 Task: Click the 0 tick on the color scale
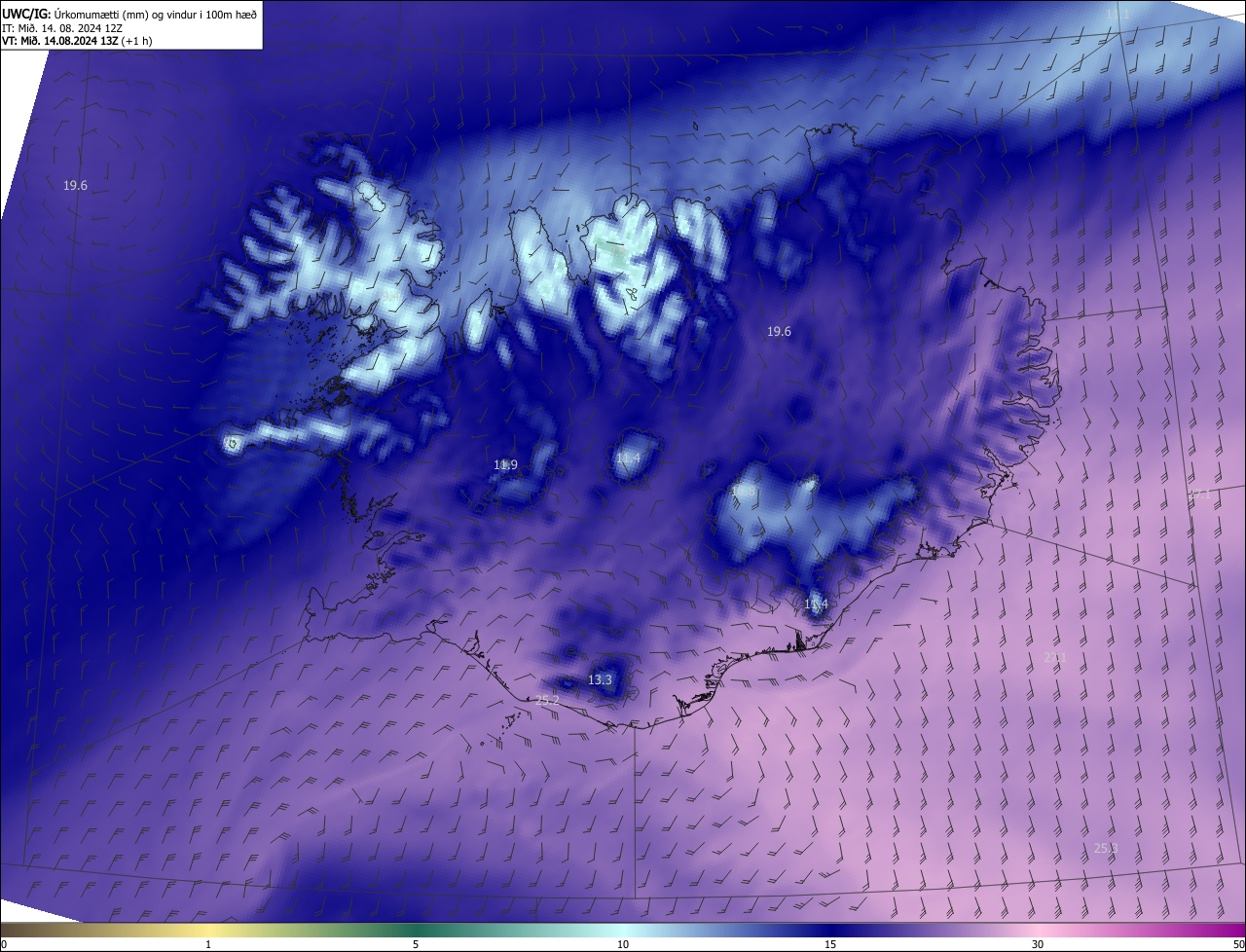4,944
